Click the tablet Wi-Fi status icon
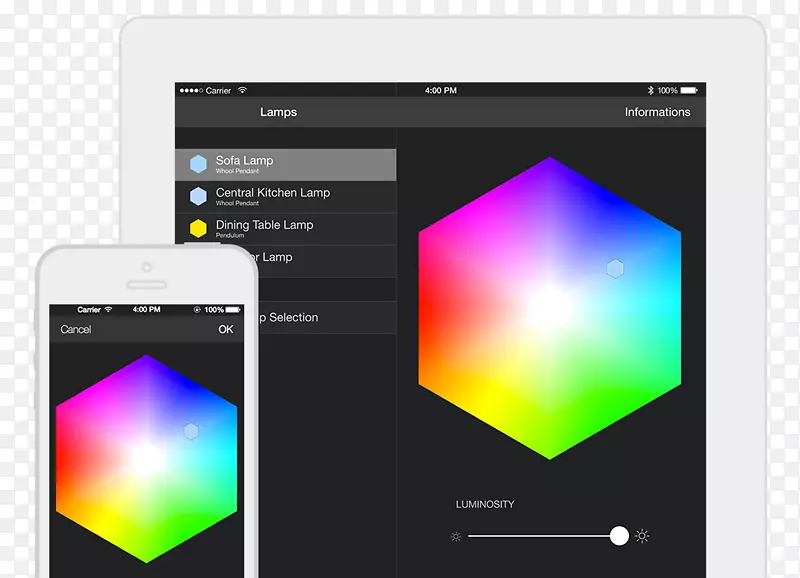800x578 pixels. click(242, 90)
